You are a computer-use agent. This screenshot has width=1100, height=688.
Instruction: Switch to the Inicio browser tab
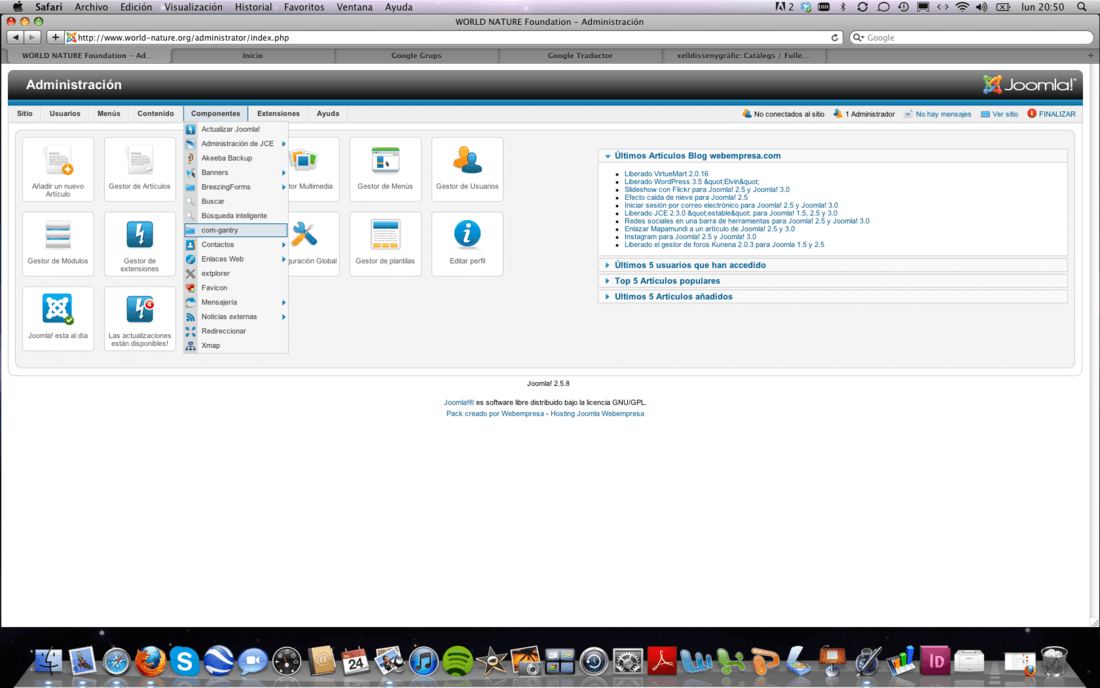[x=253, y=55]
